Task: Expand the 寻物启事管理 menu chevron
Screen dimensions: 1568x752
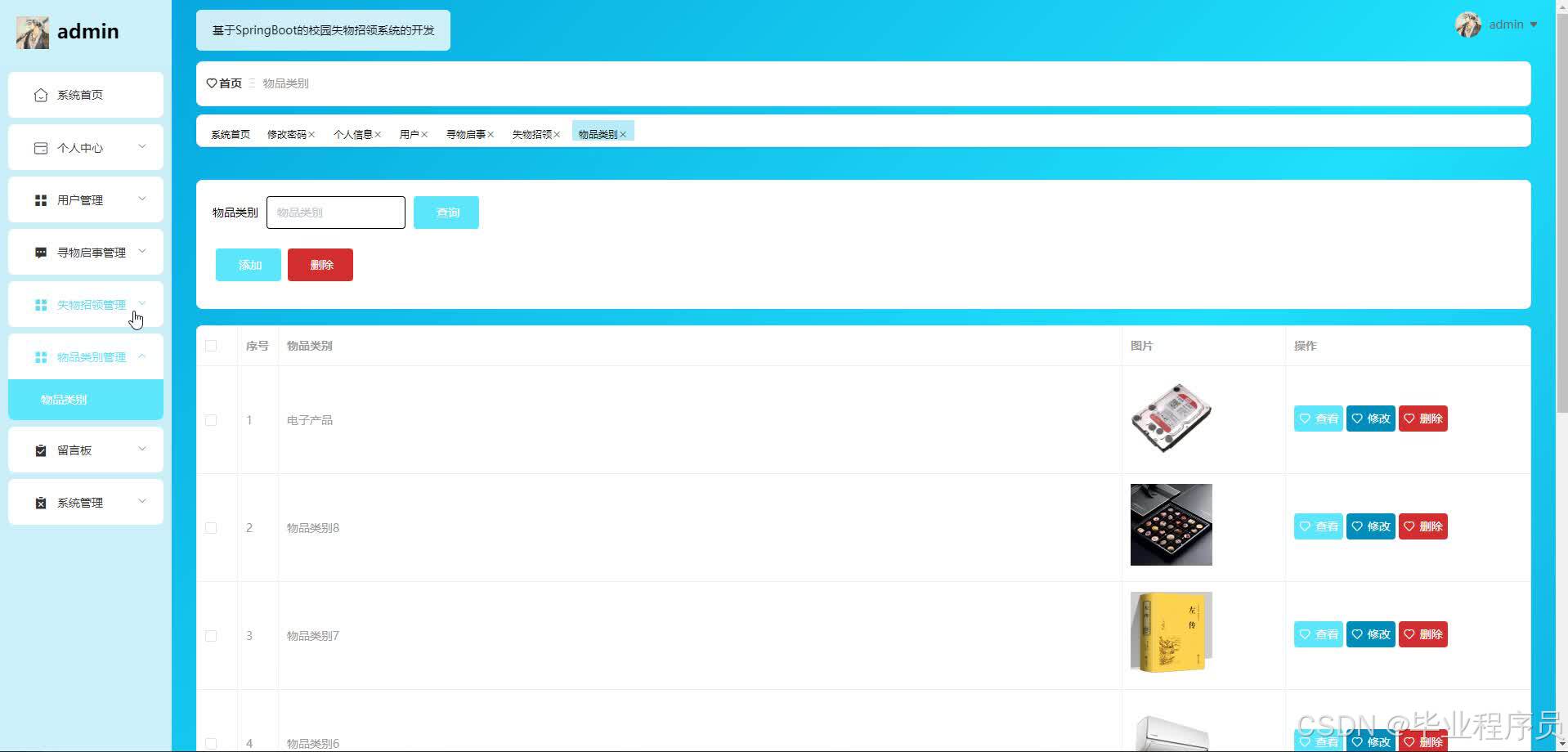Action: coord(142,252)
